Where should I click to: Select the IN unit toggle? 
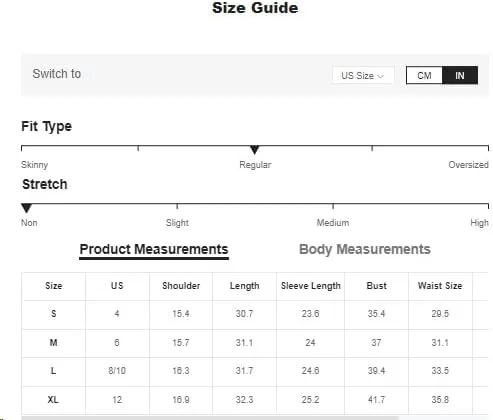(460, 75)
